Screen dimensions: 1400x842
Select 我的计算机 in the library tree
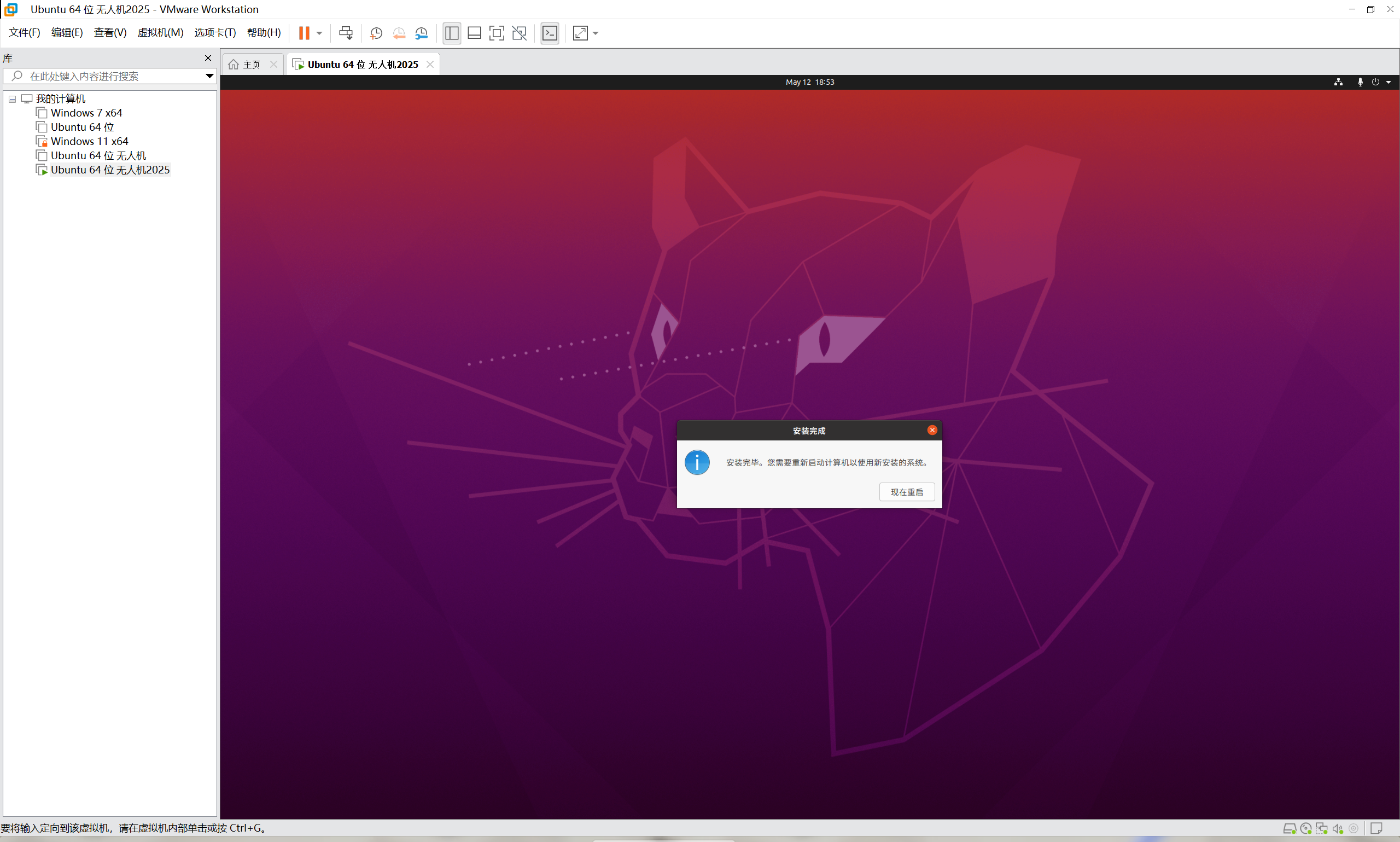[61, 98]
